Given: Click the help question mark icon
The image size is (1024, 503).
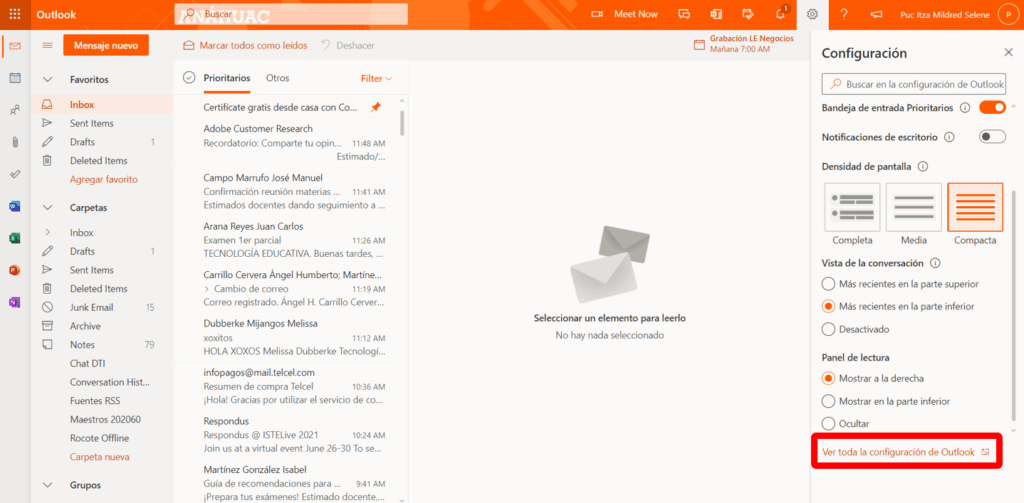Looking at the screenshot, I should [x=844, y=14].
